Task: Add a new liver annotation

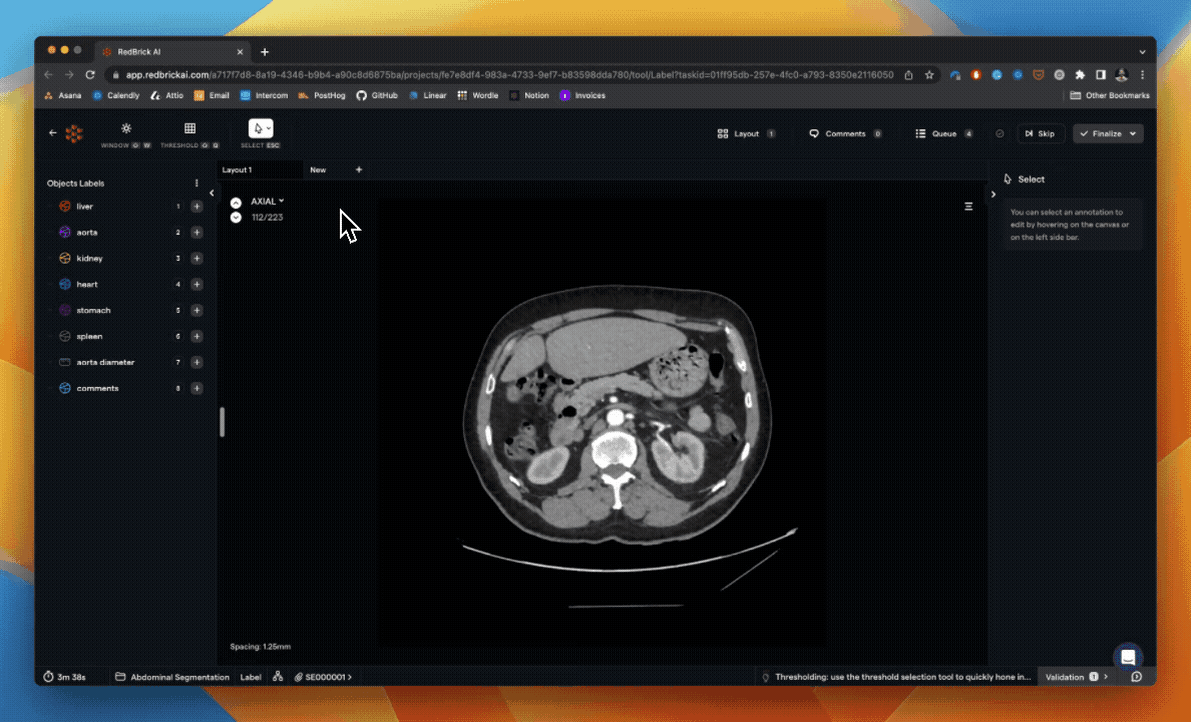Action: 197,207
